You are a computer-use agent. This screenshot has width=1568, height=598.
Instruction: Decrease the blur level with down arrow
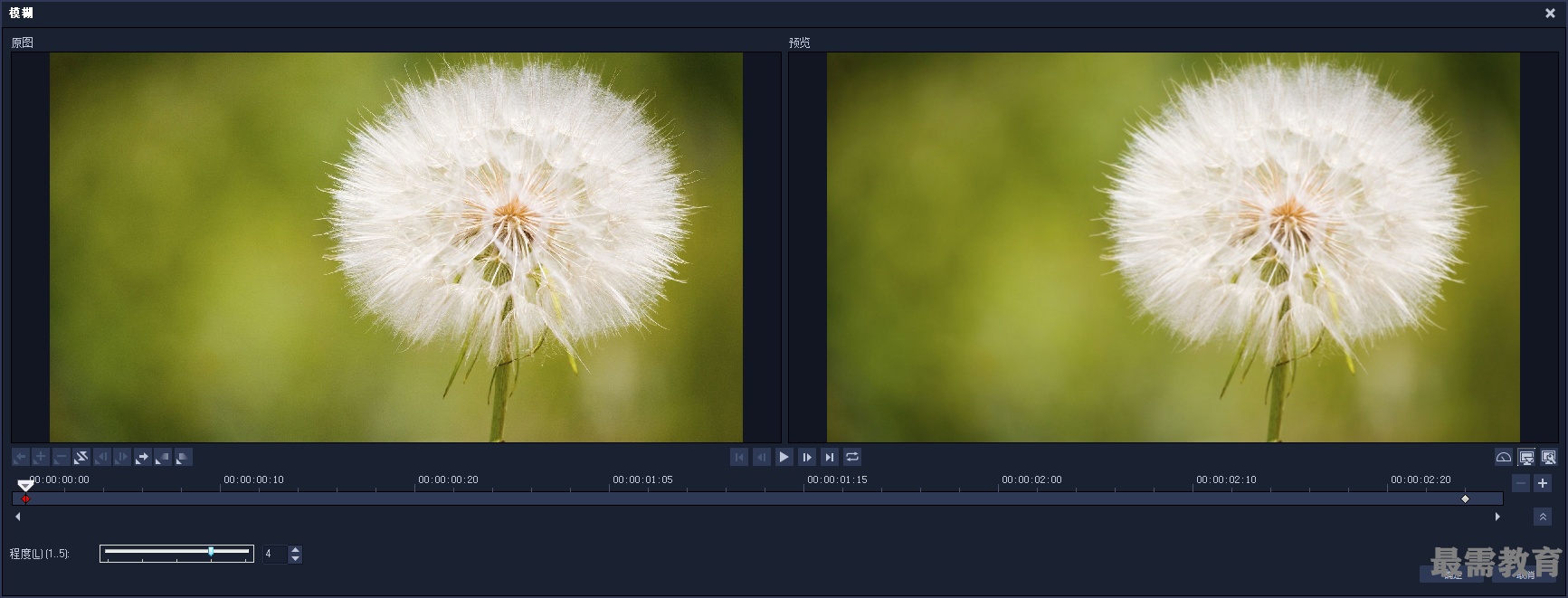click(295, 559)
